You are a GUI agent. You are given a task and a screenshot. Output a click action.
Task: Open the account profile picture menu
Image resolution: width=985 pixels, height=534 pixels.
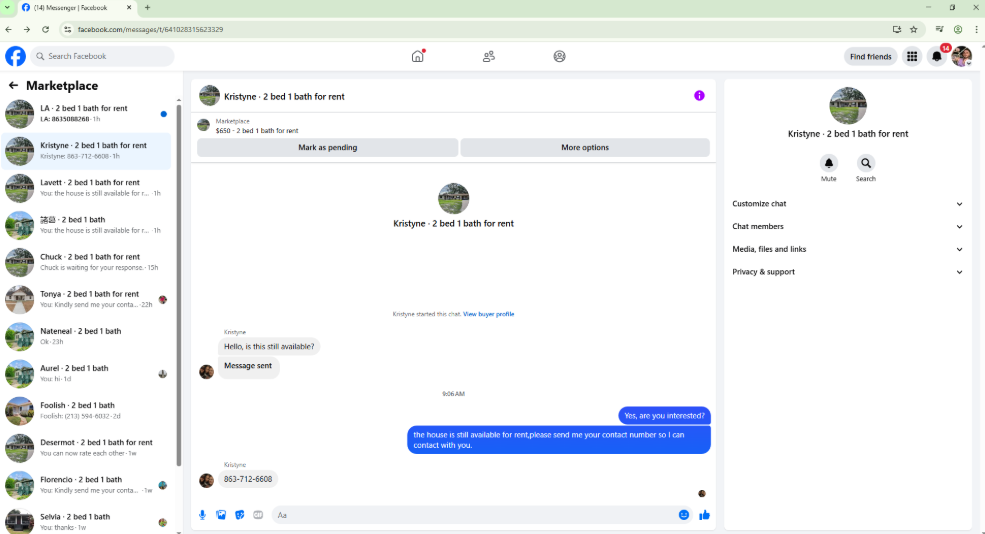[962, 57]
